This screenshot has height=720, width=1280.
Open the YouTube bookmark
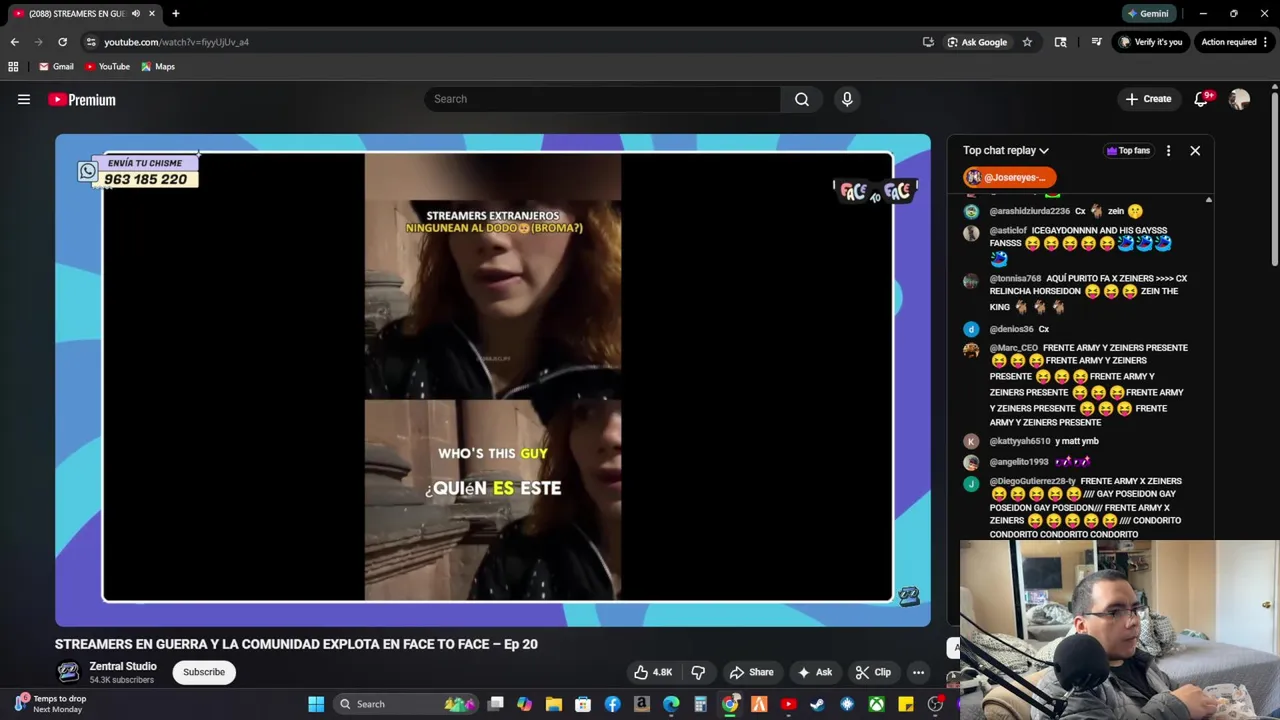tap(107, 67)
